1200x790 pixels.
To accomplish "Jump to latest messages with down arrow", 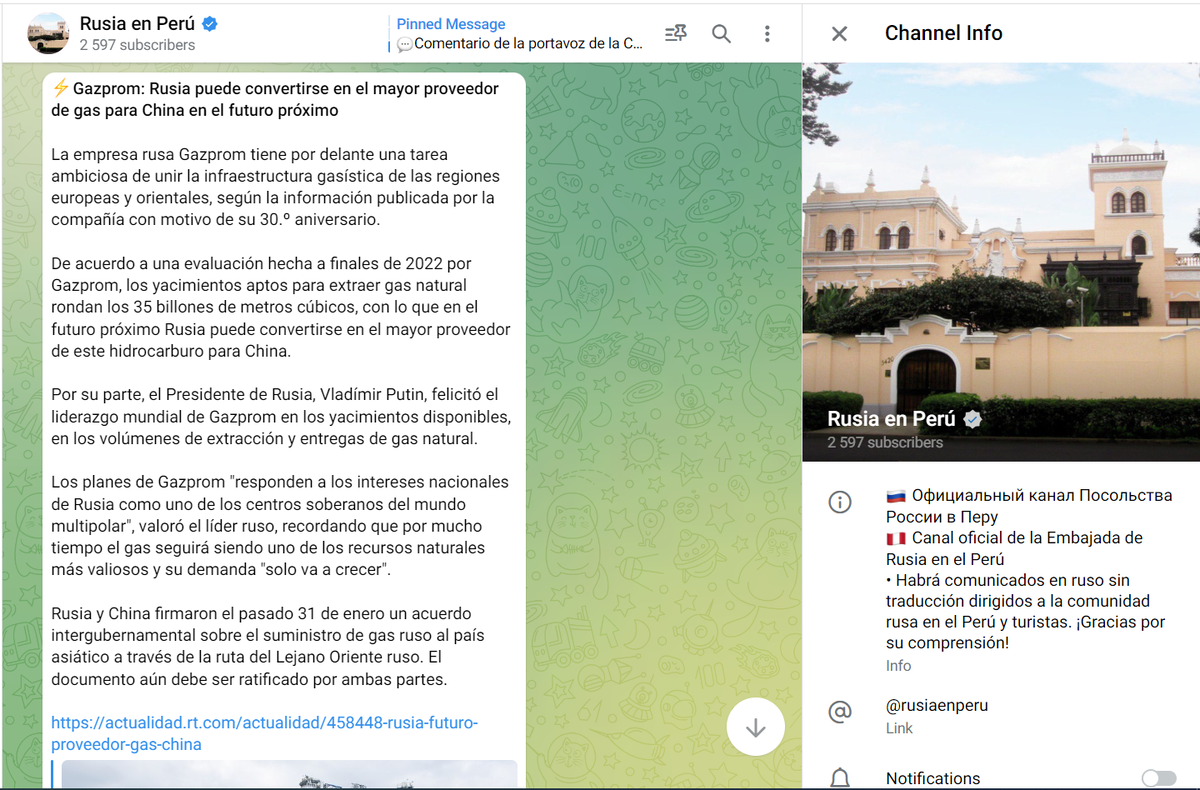I will tap(756, 727).
